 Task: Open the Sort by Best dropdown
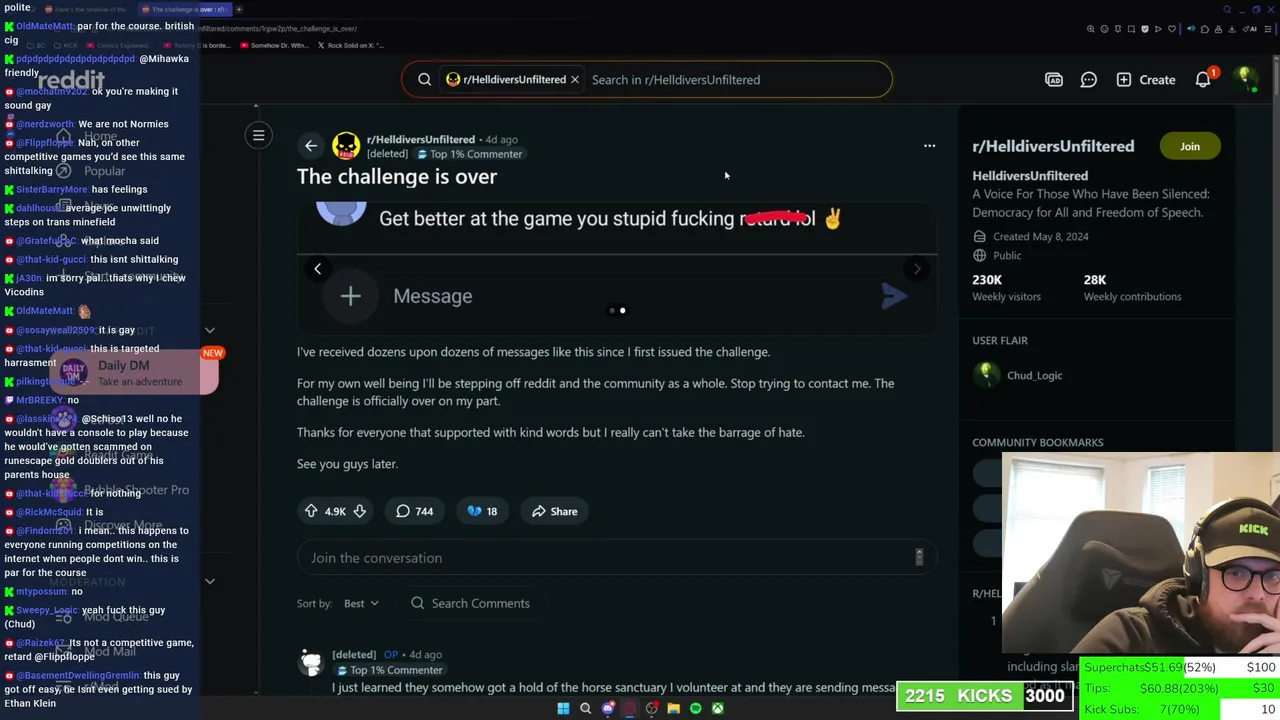coord(361,603)
